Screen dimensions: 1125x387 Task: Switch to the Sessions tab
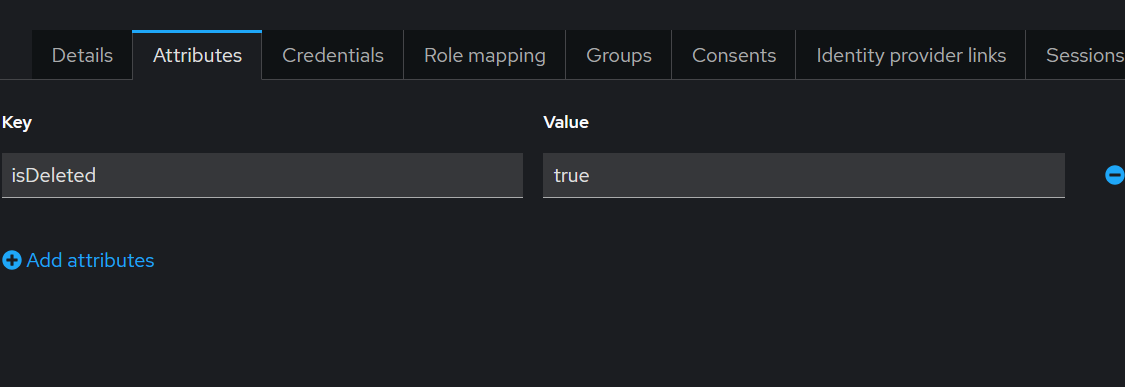tap(1076, 55)
